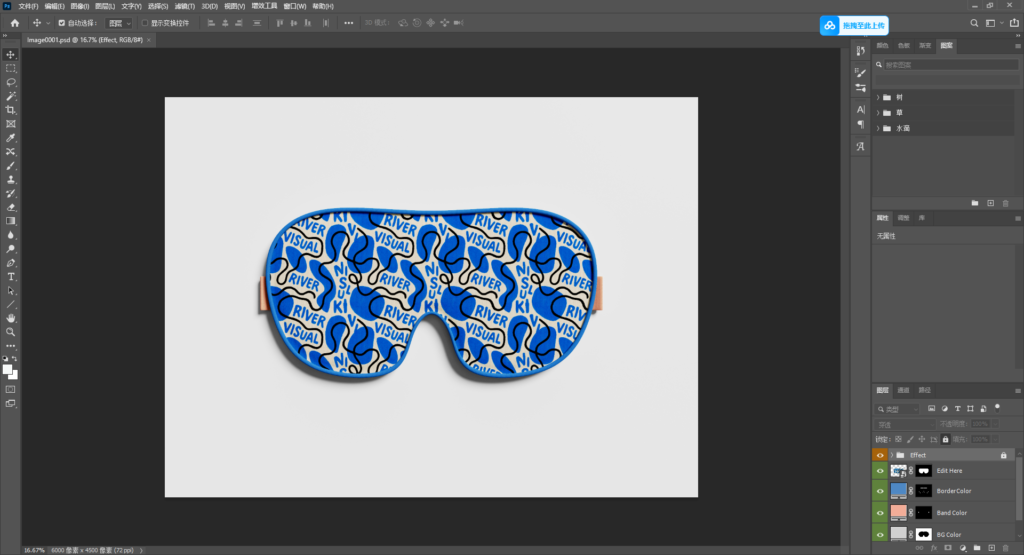Click the foreground color swatch

7,370
